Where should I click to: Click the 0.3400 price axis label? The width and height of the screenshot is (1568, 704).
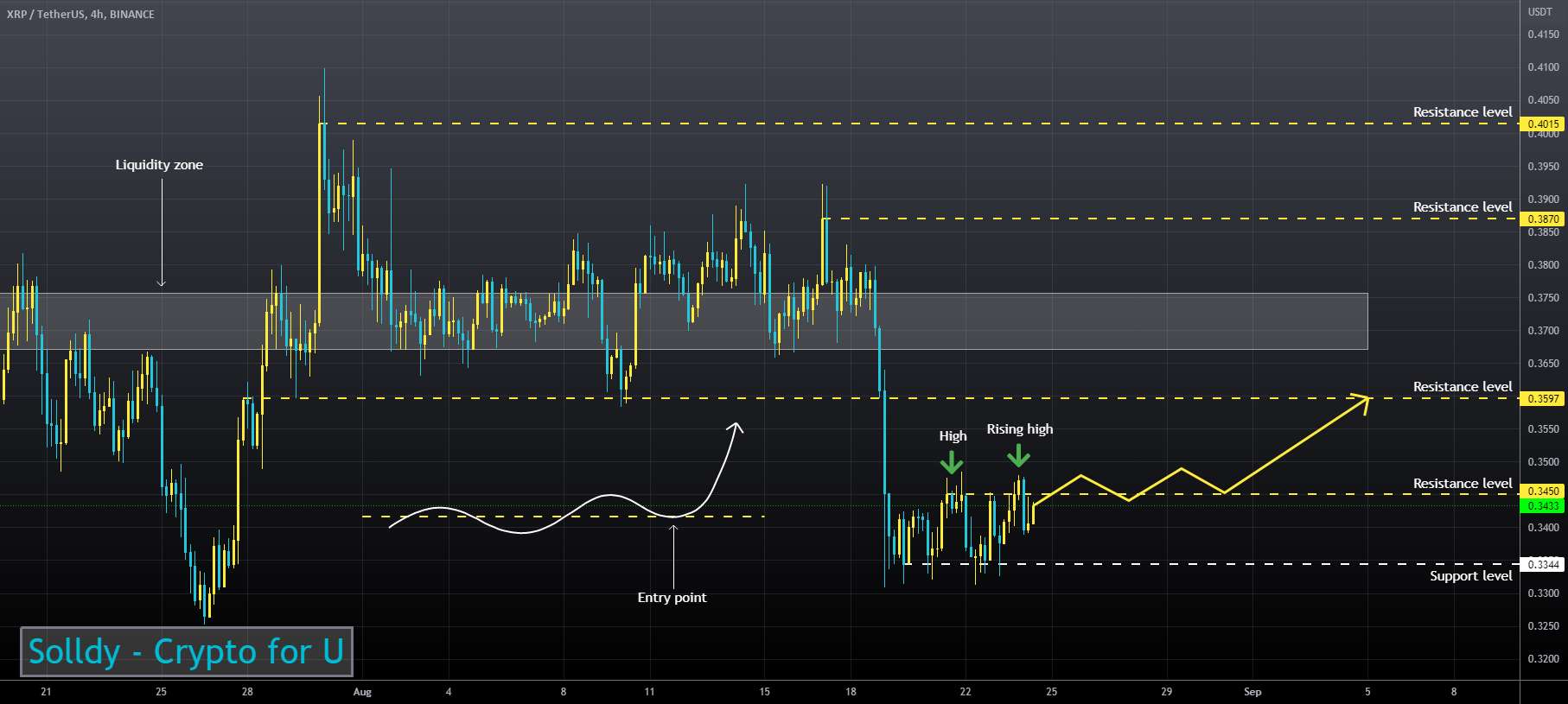(x=1543, y=528)
